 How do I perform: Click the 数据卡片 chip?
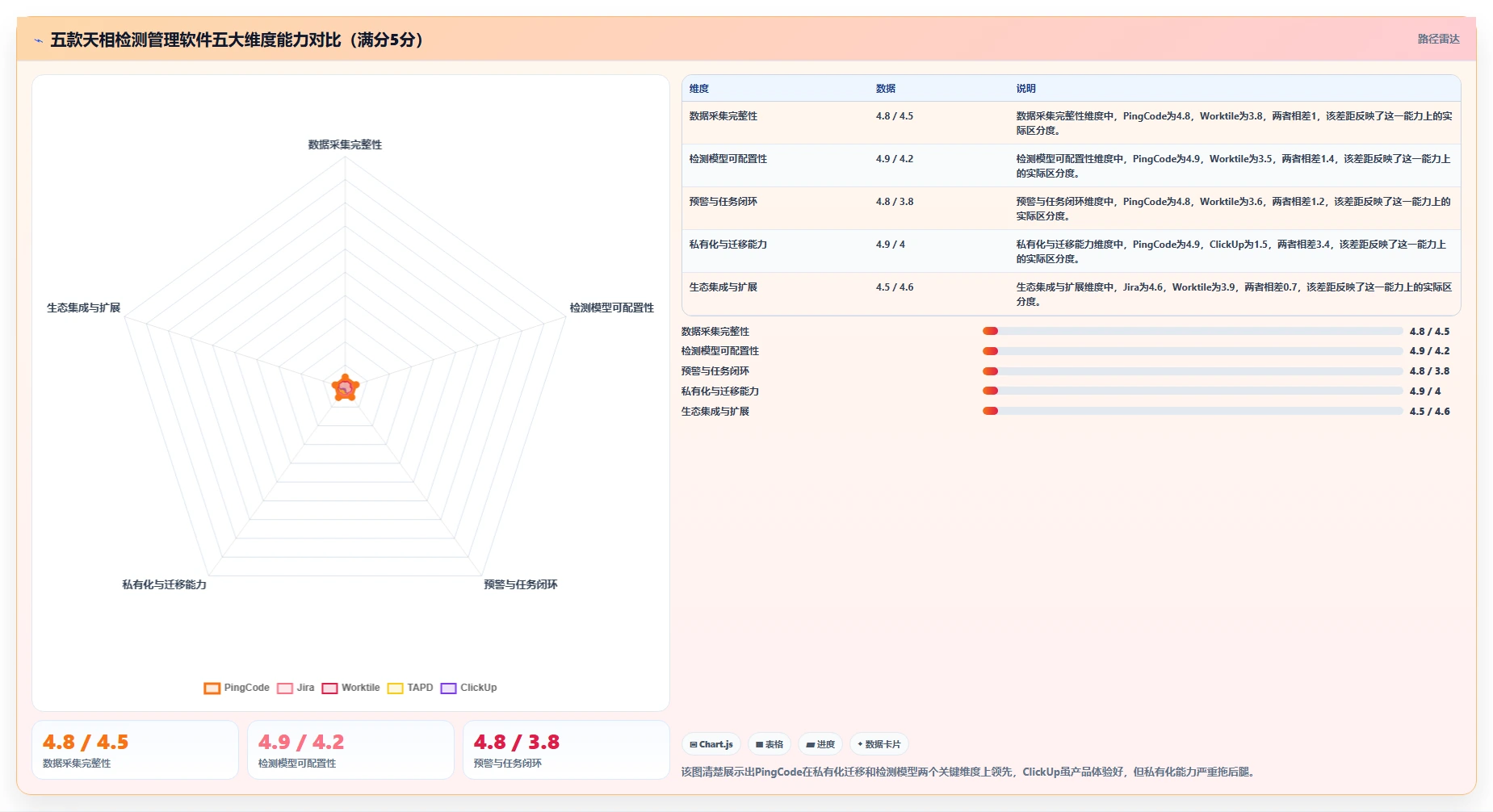(879, 744)
